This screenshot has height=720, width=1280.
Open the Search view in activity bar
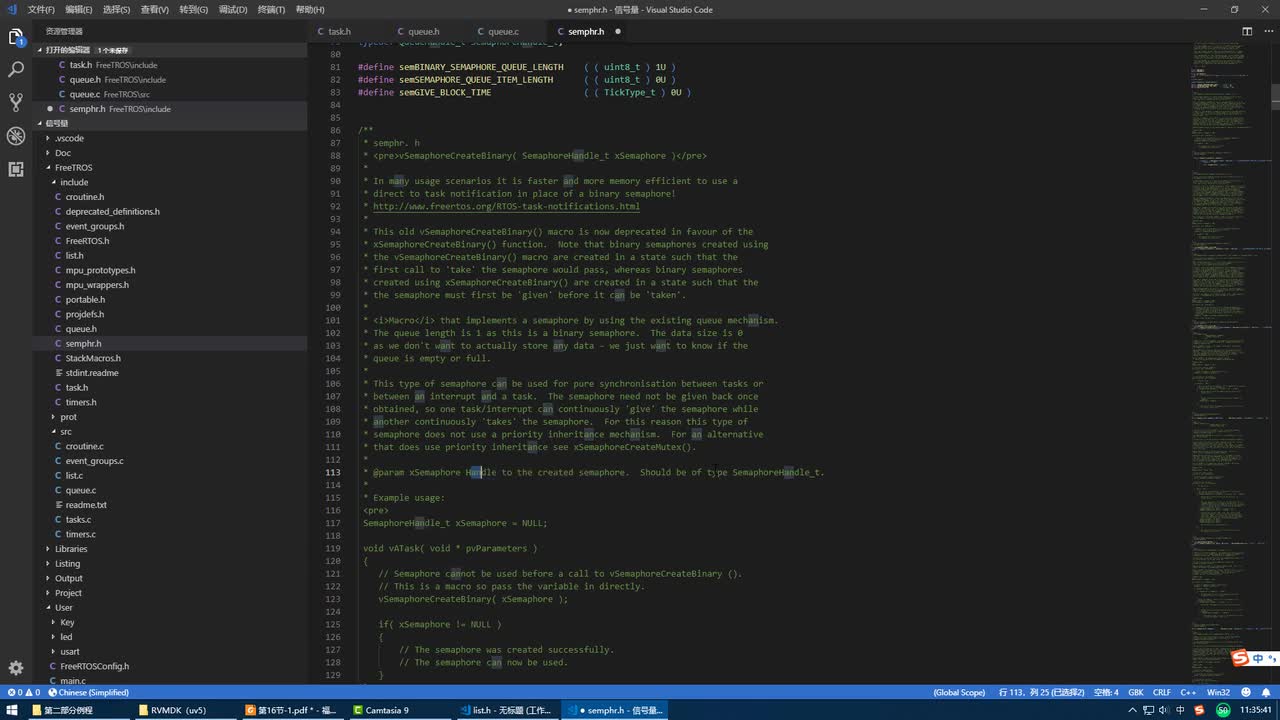[15, 70]
